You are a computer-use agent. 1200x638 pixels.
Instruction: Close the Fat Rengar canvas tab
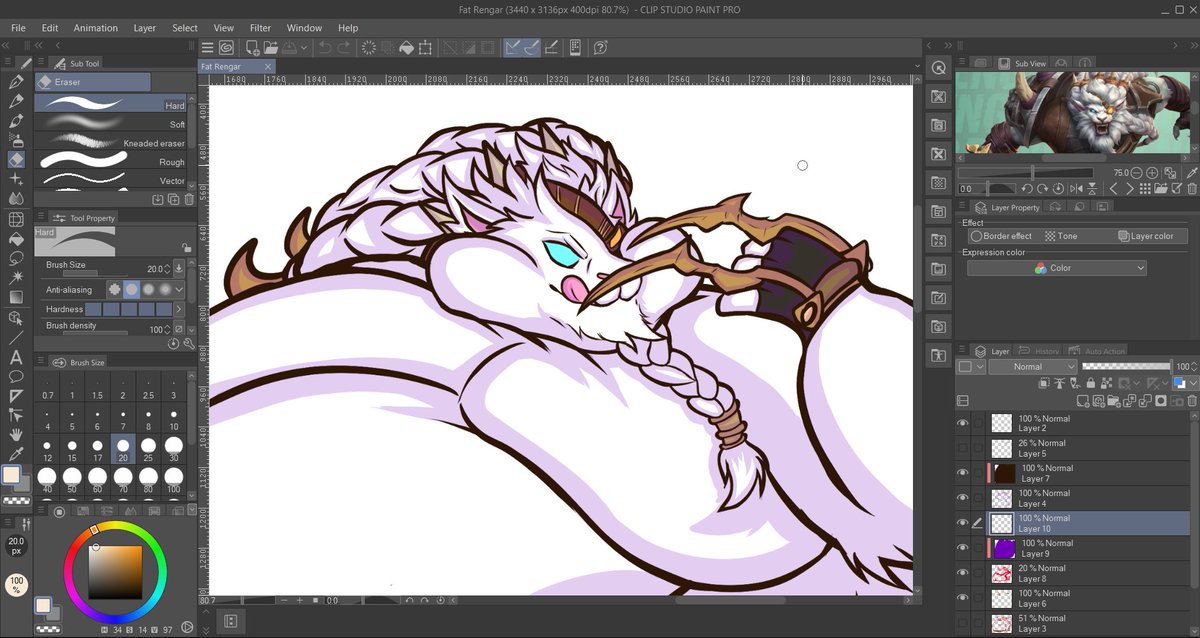pyautogui.click(x=267, y=67)
